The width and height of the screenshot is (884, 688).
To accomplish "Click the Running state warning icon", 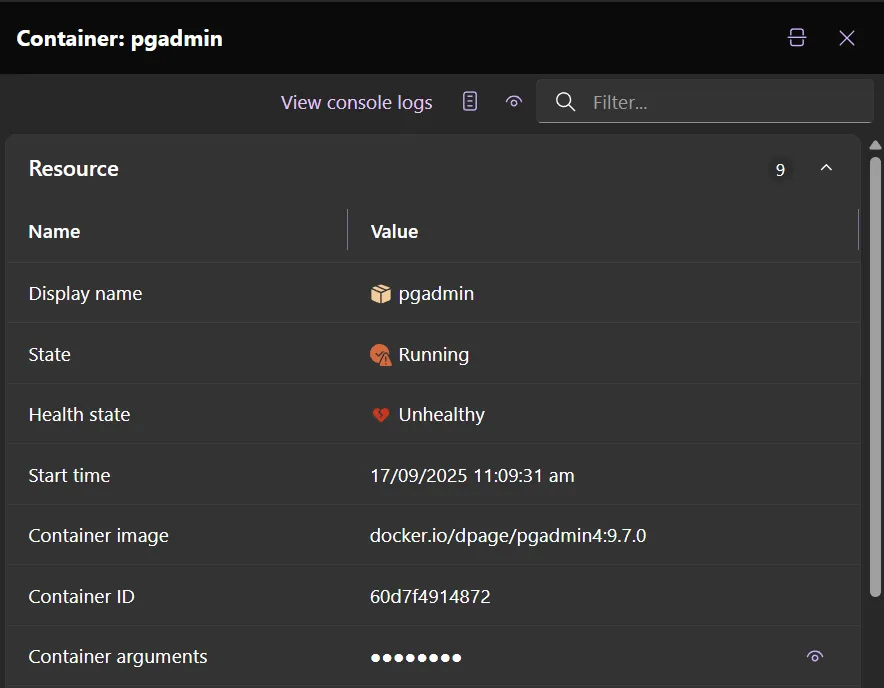I will 380,355.
